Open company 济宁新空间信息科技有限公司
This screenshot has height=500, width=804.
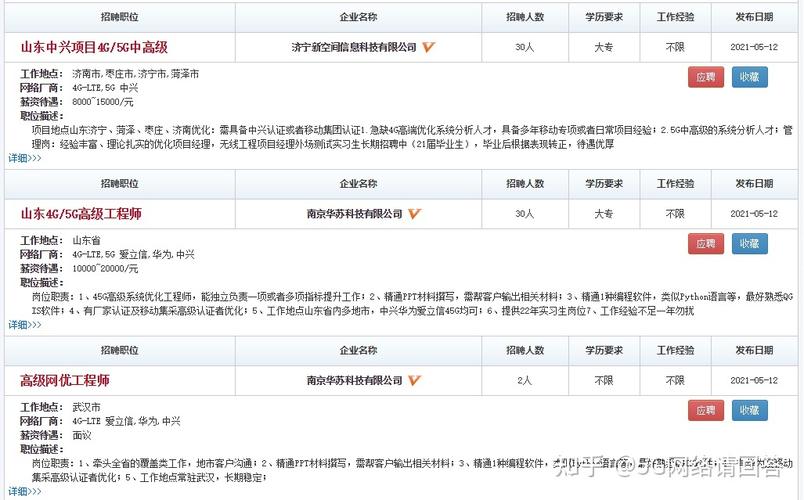(x=354, y=47)
